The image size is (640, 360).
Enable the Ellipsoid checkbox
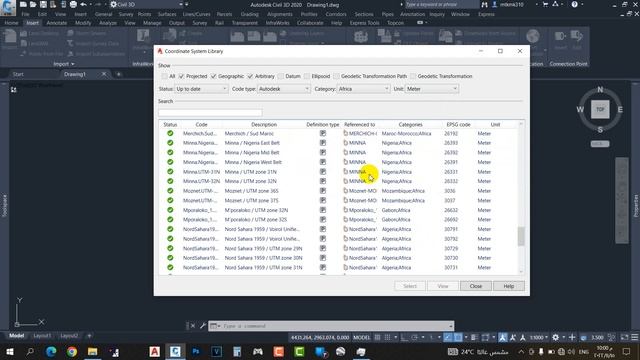[x=307, y=76]
